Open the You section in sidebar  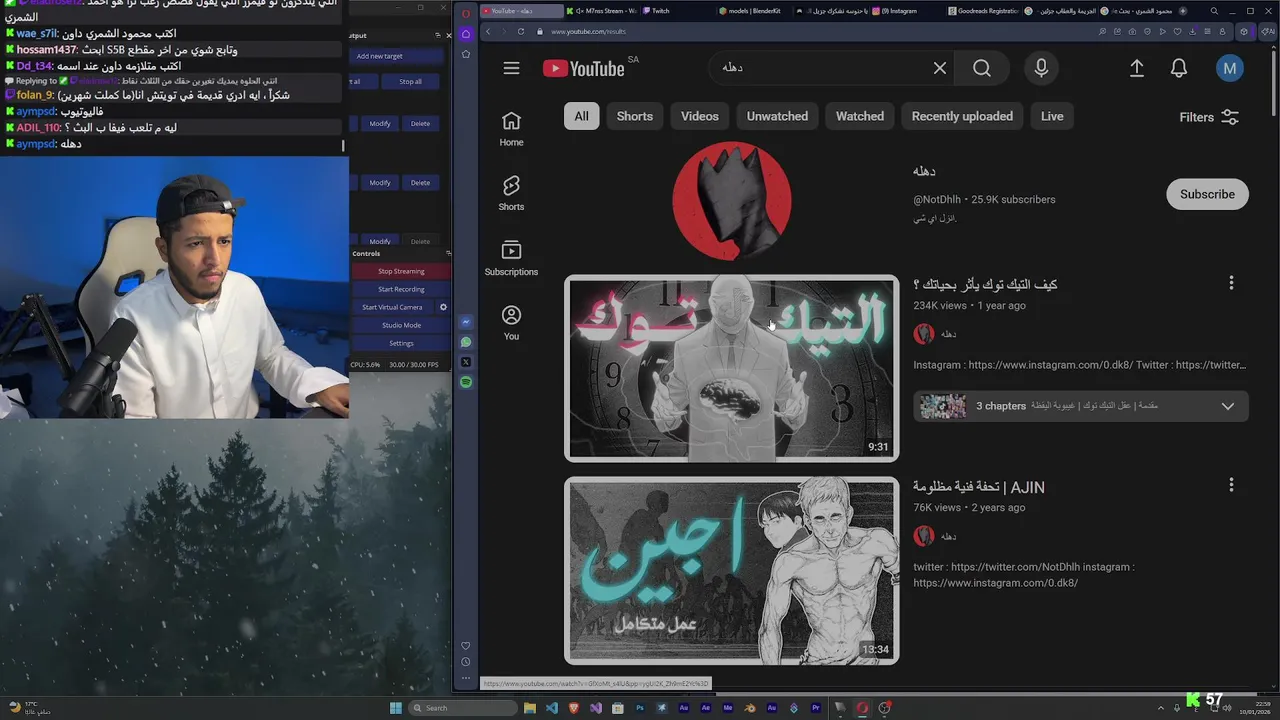pyautogui.click(x=511, y=323)
